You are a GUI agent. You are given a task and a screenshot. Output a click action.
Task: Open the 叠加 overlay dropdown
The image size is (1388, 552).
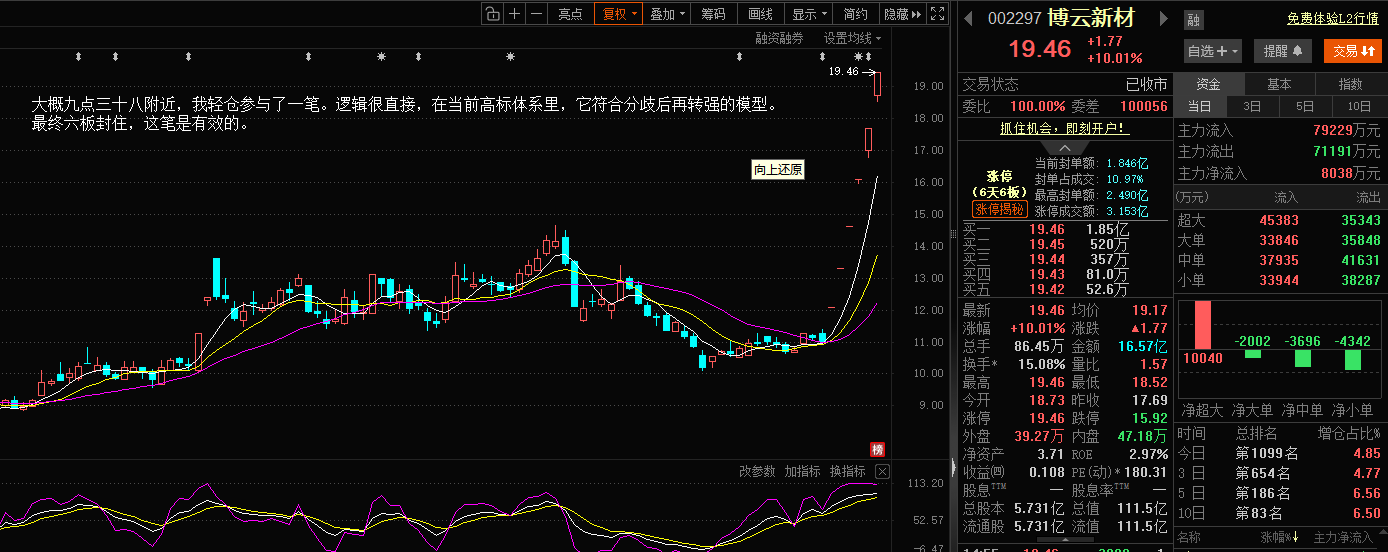[667, 13]
